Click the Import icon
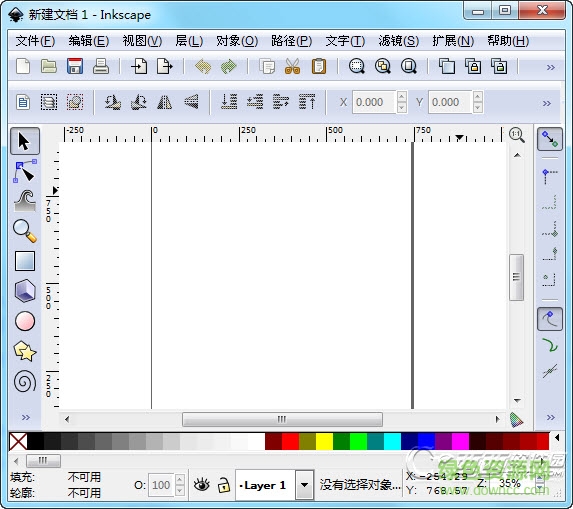 point(139,67)
